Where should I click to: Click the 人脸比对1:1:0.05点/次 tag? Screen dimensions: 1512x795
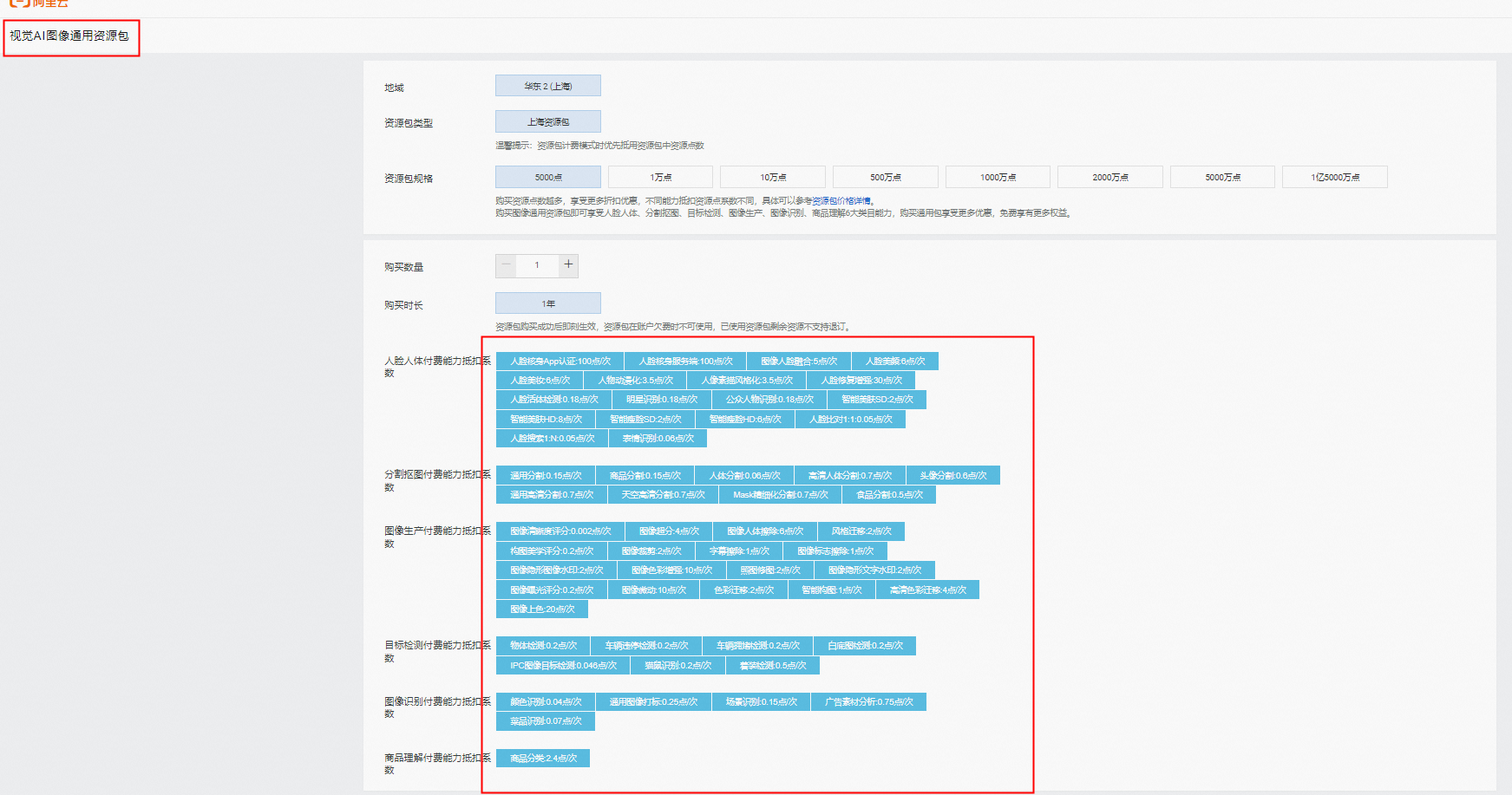[x=851, y=419]
